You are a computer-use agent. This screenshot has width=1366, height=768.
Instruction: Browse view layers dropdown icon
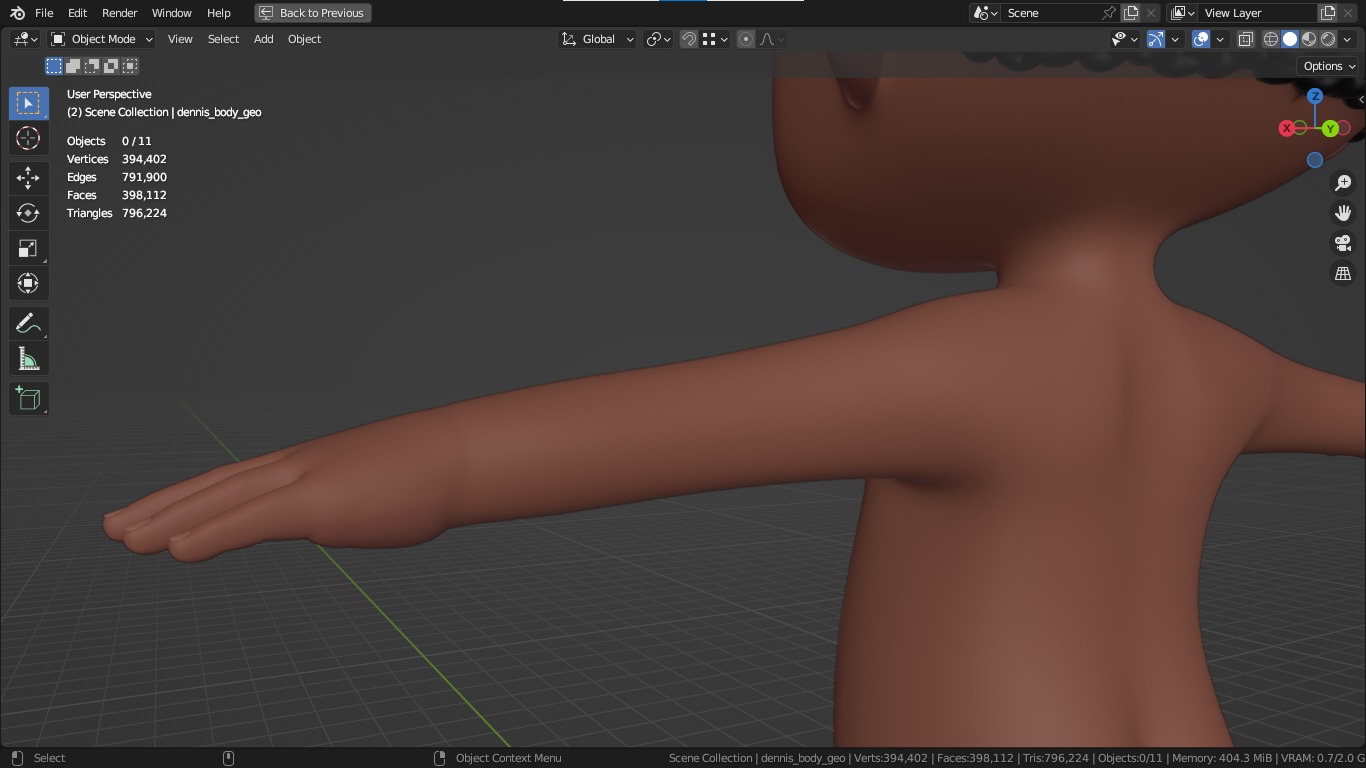[1183, 13]
